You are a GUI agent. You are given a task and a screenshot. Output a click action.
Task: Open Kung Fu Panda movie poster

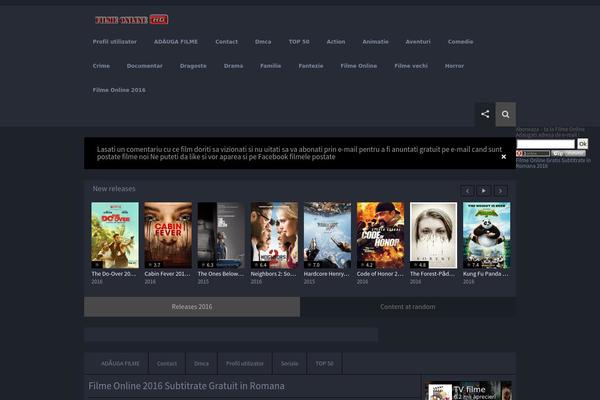click(x=487, y=235)
